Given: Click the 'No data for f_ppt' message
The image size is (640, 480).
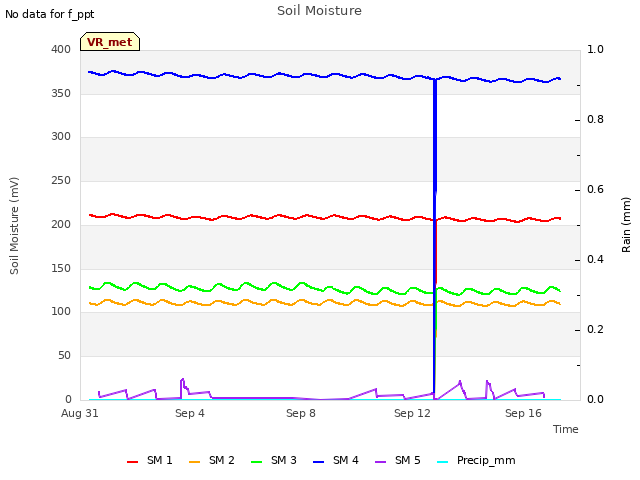Looking at the screenshot, I should (50, 14).
